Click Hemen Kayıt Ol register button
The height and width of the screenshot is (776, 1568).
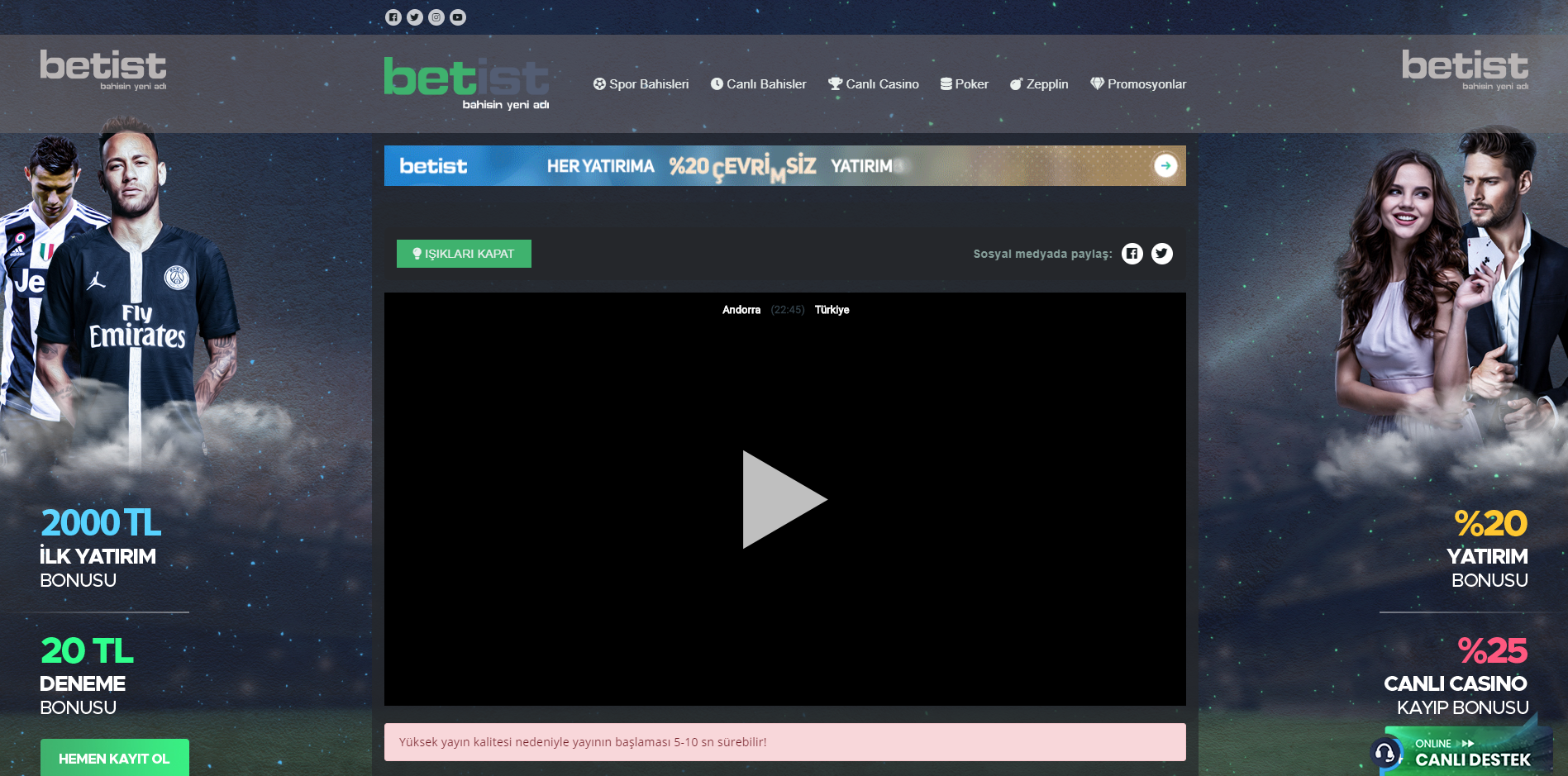(x=115, y=758)
